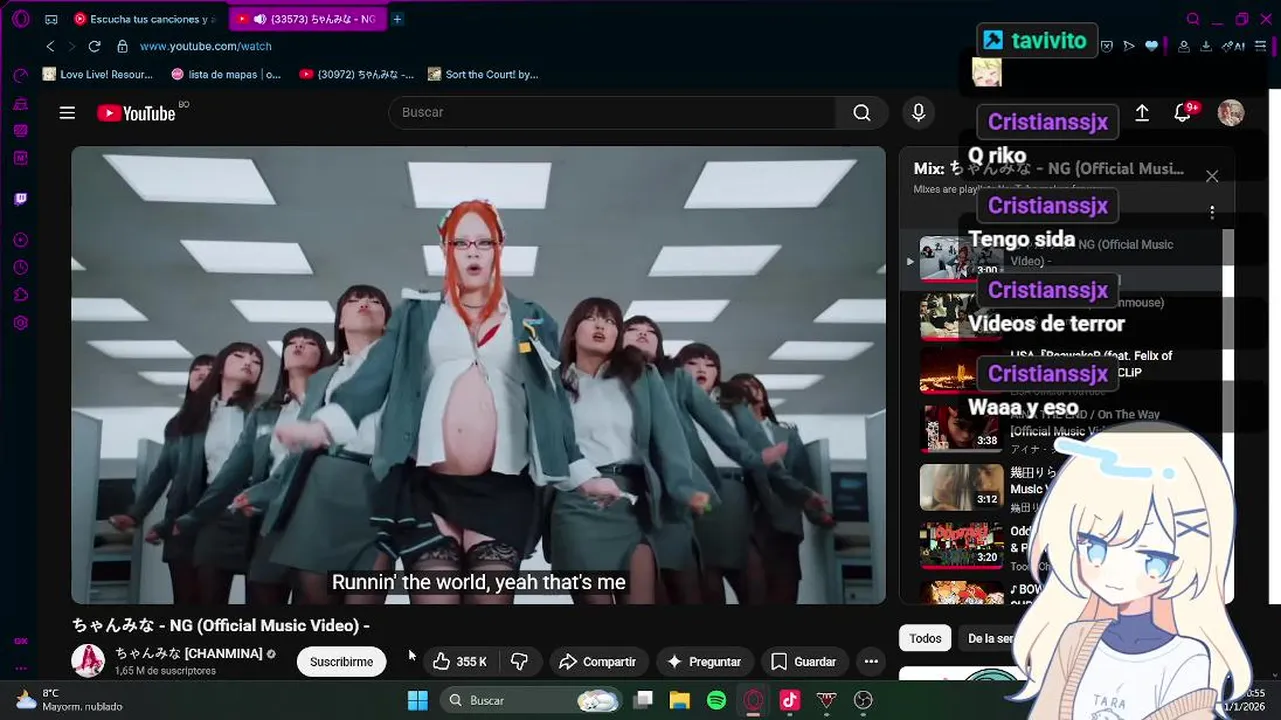
Task: Open File Explorer from the taskbar
Action: point(680,700)
